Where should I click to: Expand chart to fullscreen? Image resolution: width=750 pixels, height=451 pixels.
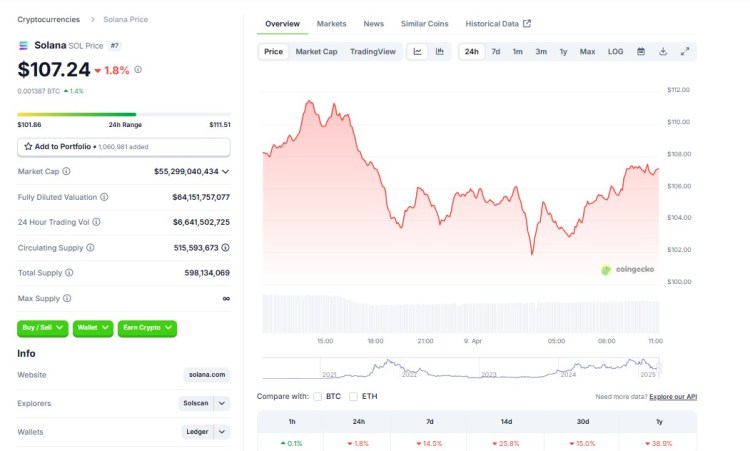[x=685, y=51]
